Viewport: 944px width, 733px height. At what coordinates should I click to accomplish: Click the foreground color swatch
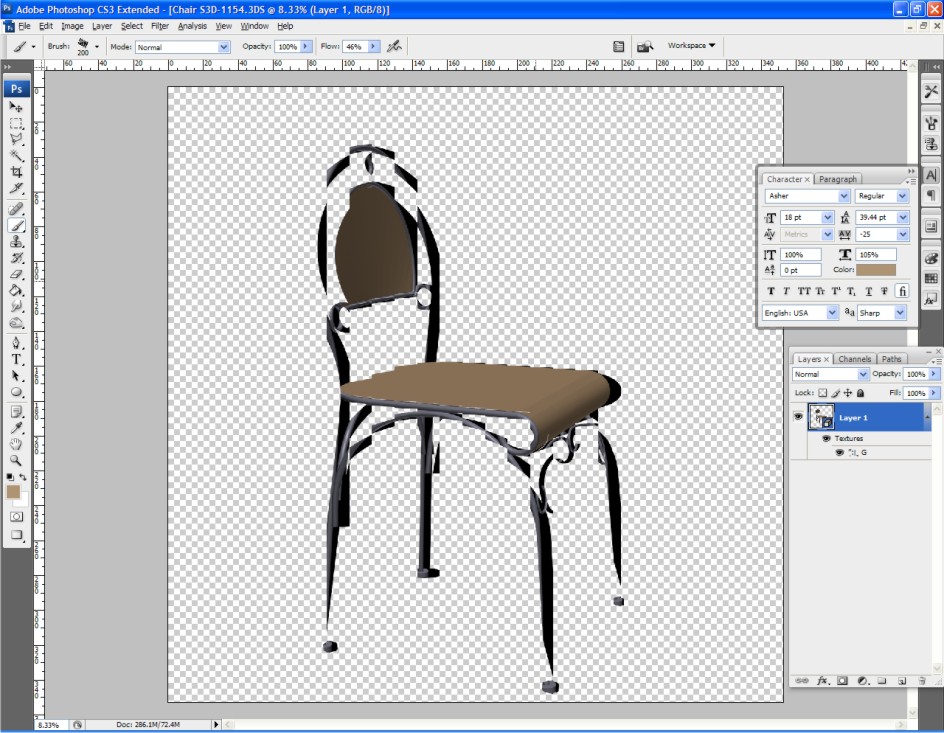[13, 492]
